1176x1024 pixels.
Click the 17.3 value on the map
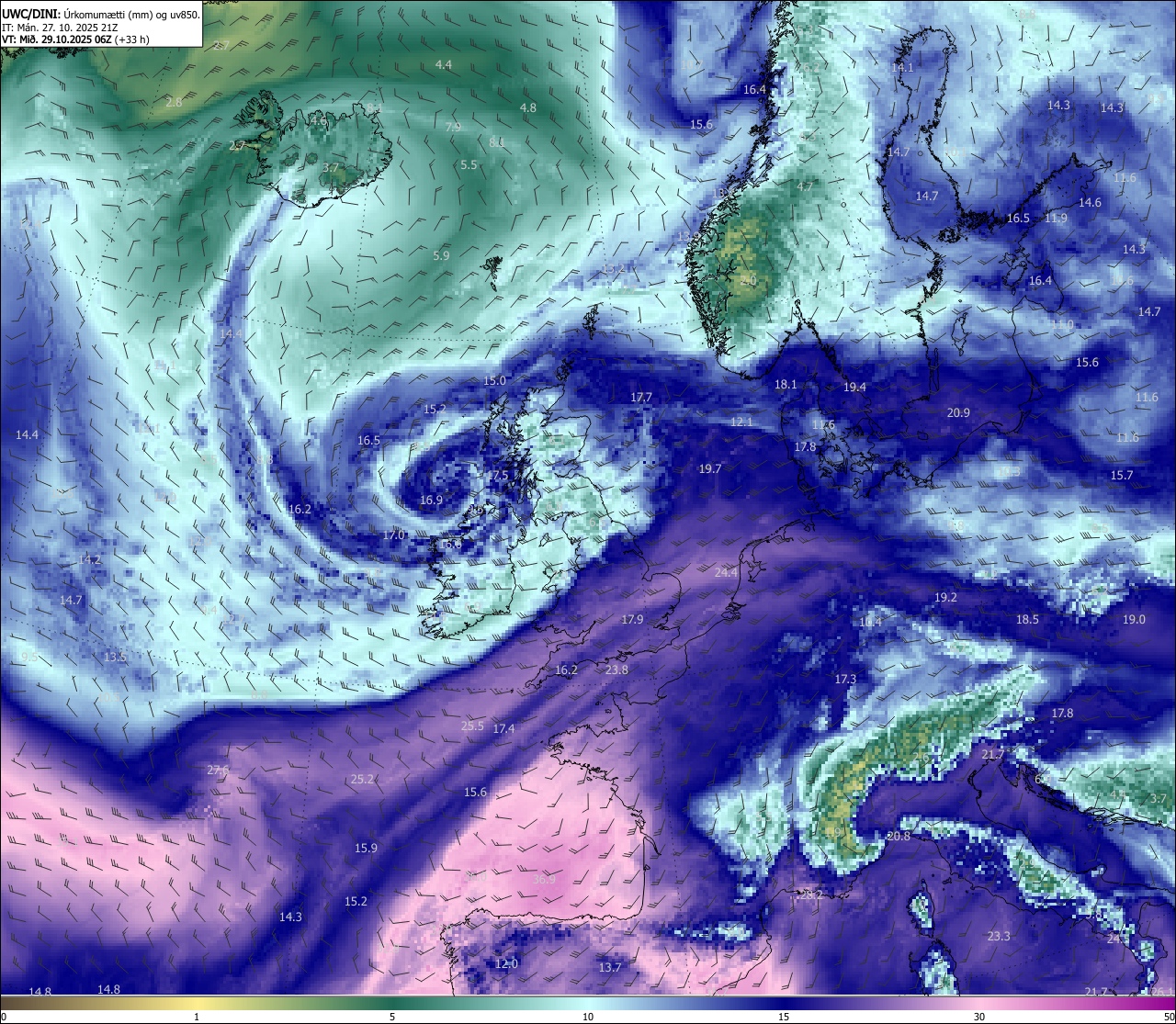tap(845, 679)
